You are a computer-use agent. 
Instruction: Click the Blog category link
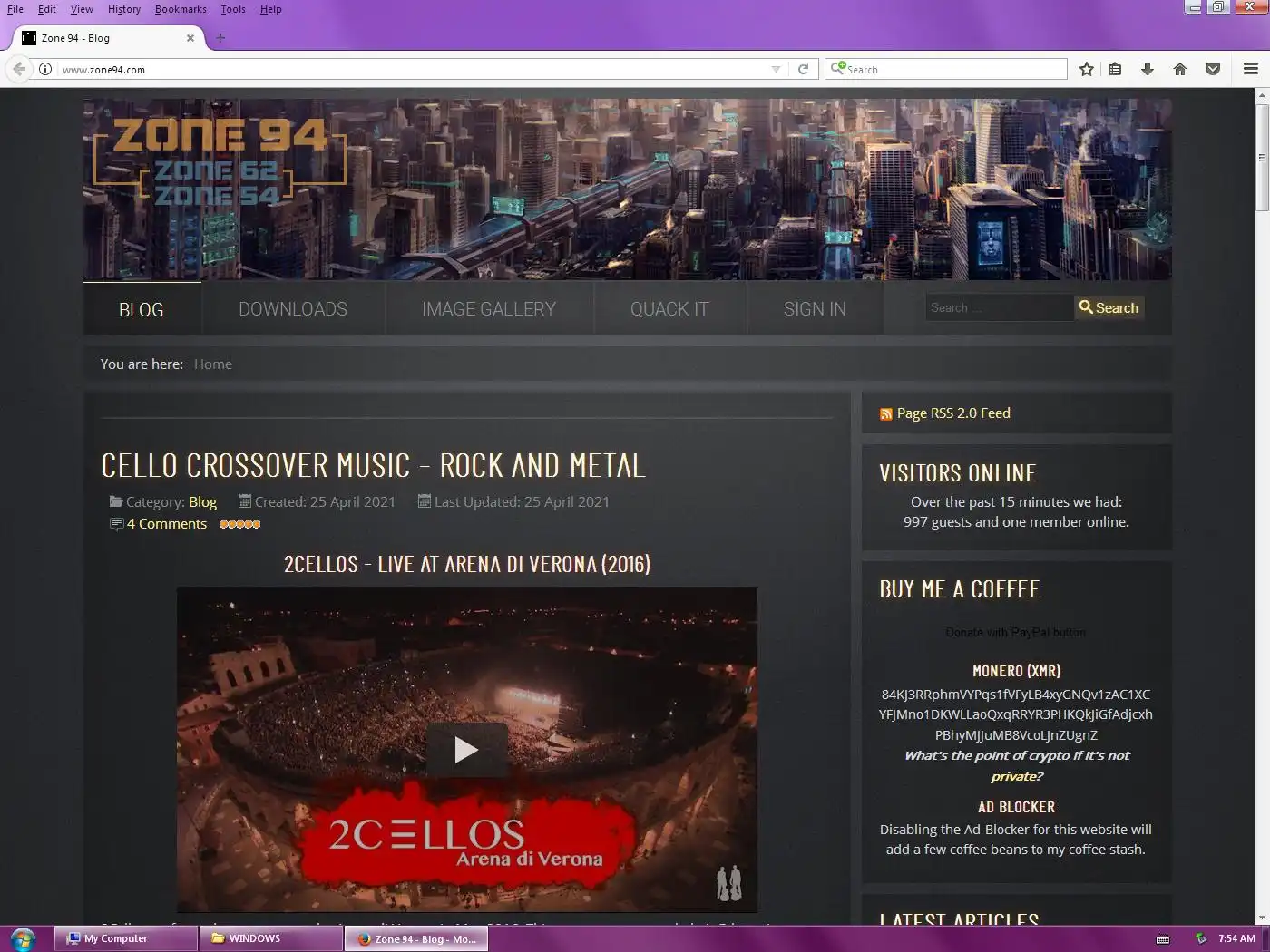tap(202, 501)
